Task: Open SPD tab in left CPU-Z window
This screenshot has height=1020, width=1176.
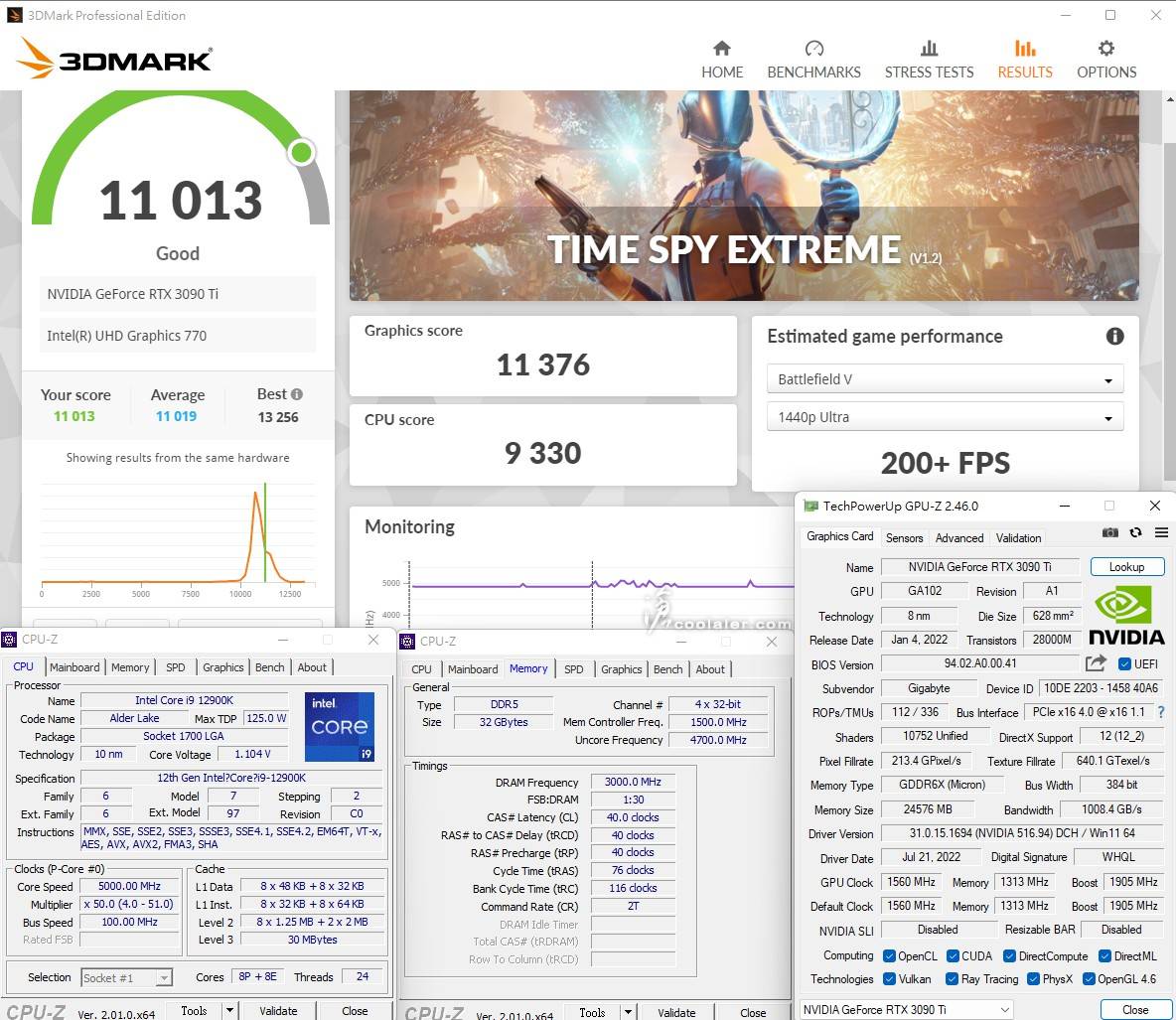Action: pyautogui.click(x=176, y=666)
